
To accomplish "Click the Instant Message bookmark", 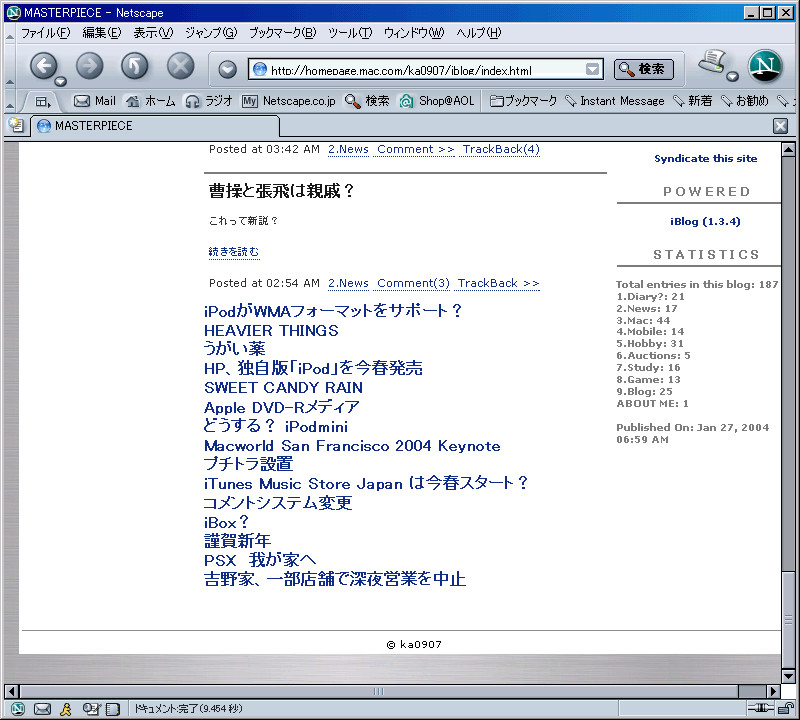I will pos(615,101).
